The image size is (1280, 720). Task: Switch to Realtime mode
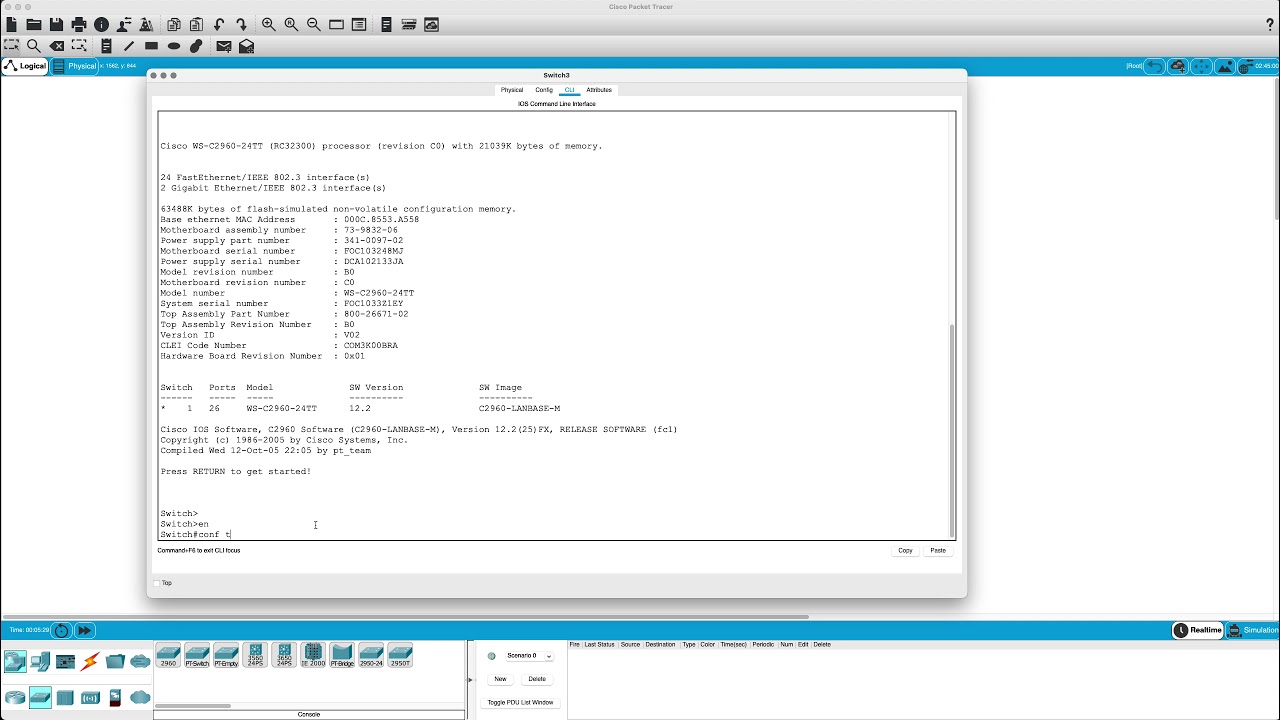coord(1198,630)
